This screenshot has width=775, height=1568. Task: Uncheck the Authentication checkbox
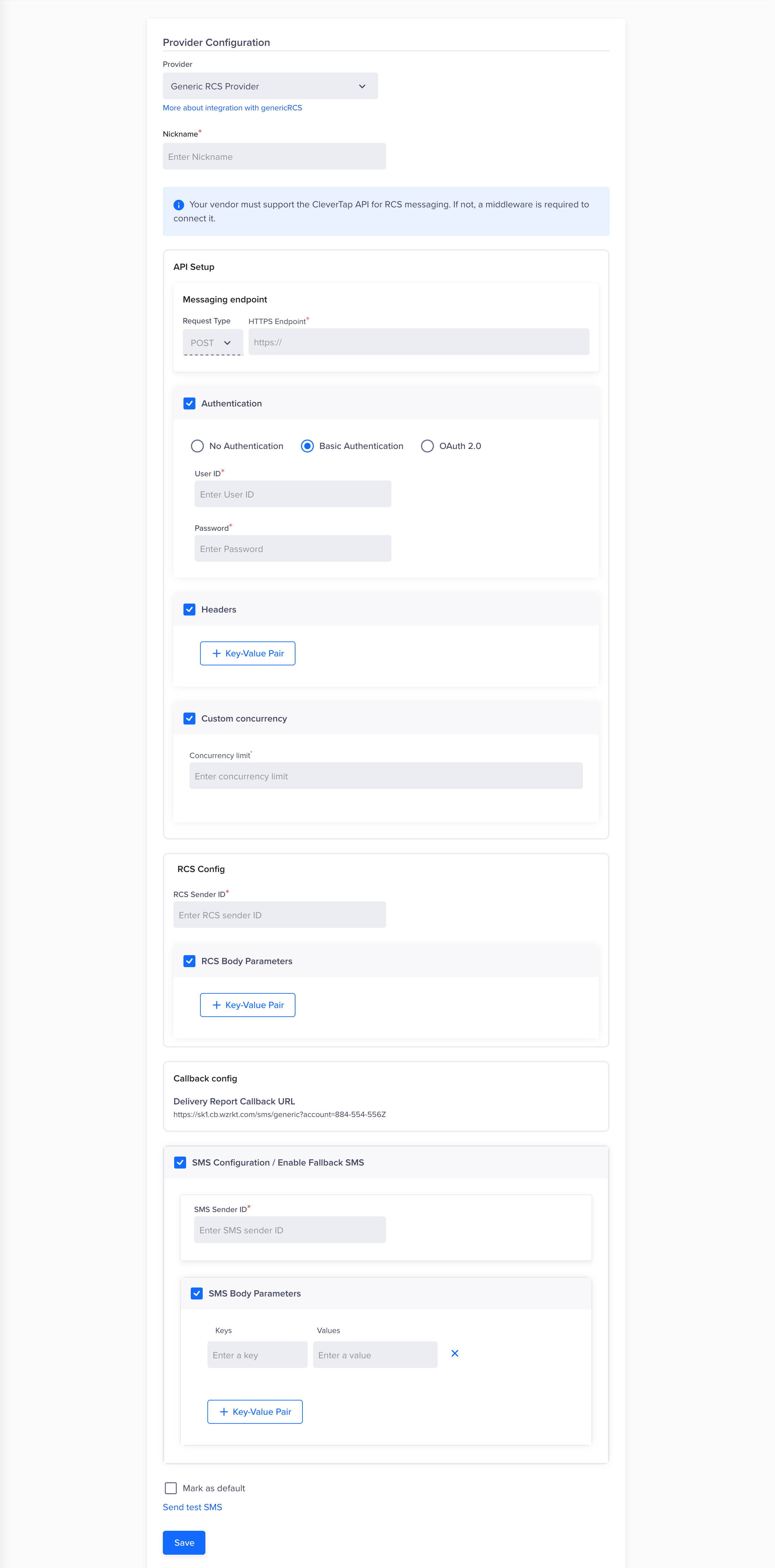coord(189,403)
